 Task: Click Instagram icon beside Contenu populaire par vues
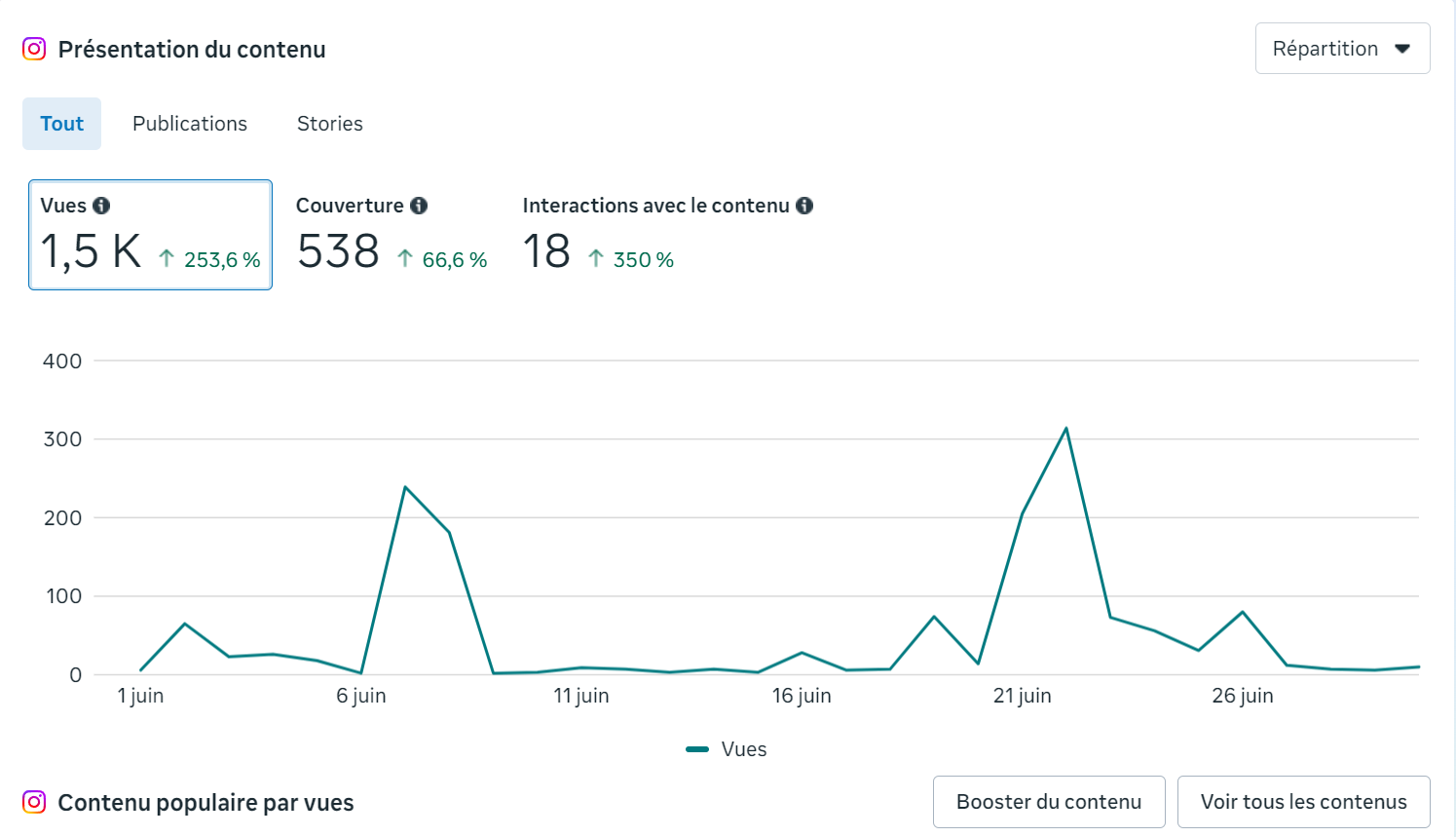coord(34,802)
